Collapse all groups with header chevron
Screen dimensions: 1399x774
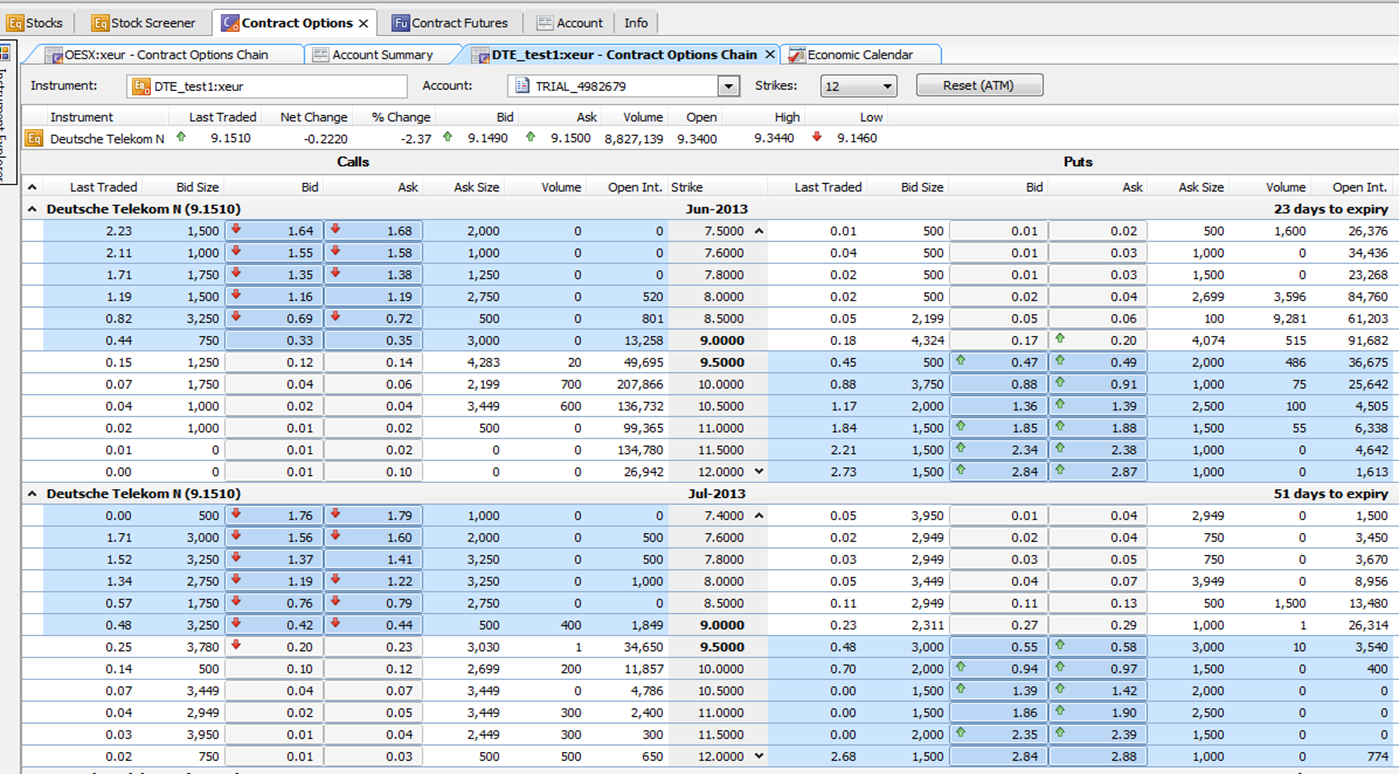click(x=32, y=187)
